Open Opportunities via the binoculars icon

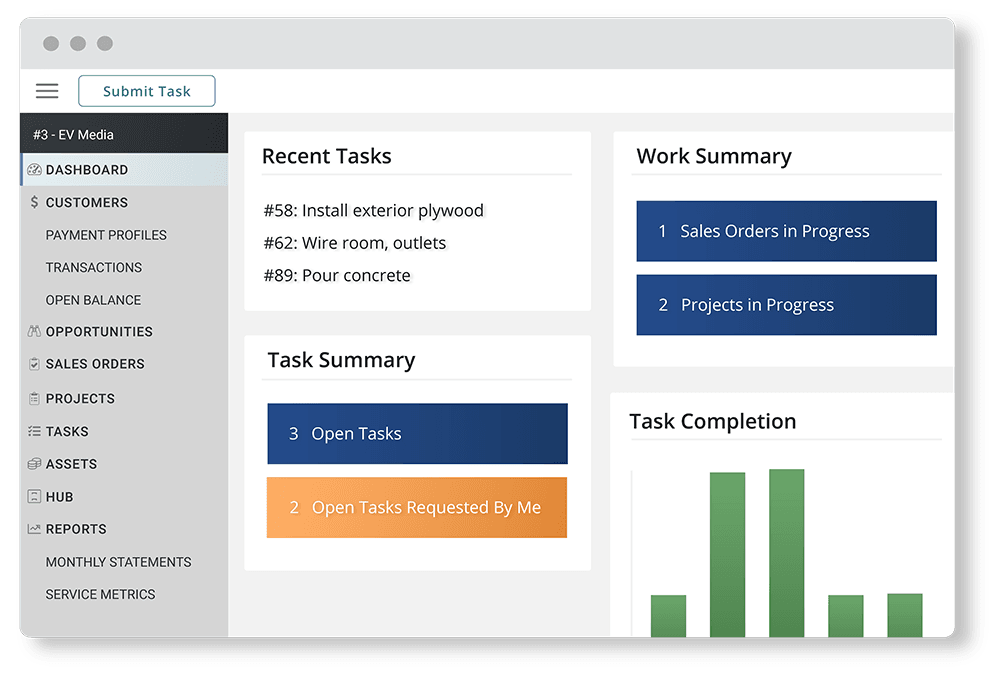click(x=33, y=331)
